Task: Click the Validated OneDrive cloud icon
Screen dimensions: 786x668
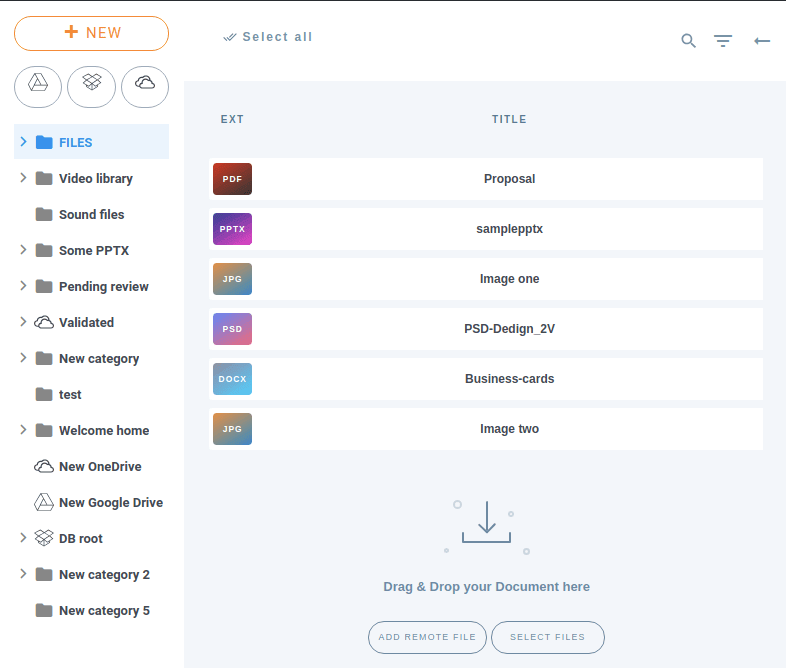Action: (44, 322)
